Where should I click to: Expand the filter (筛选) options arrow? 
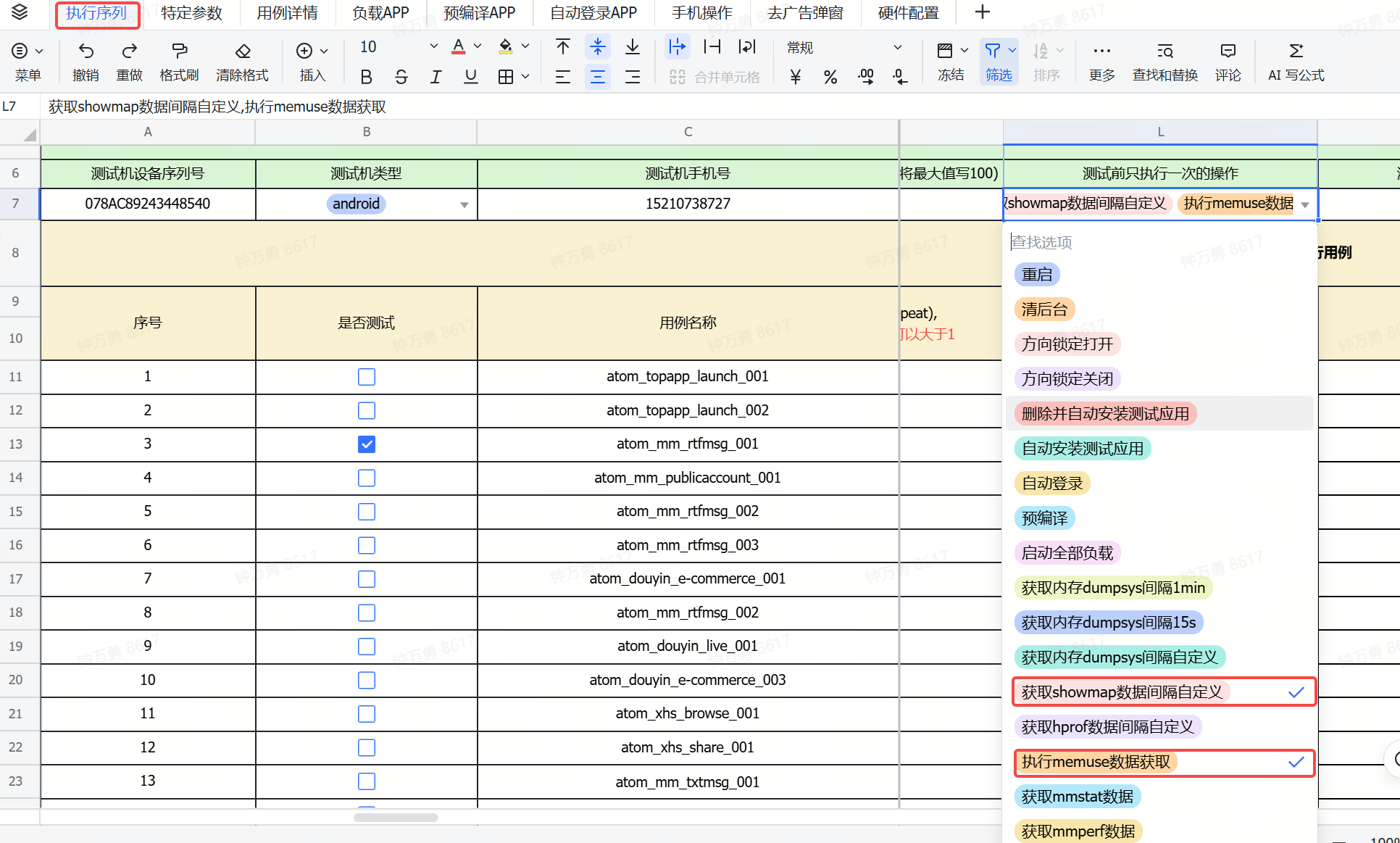(1012, 50)
